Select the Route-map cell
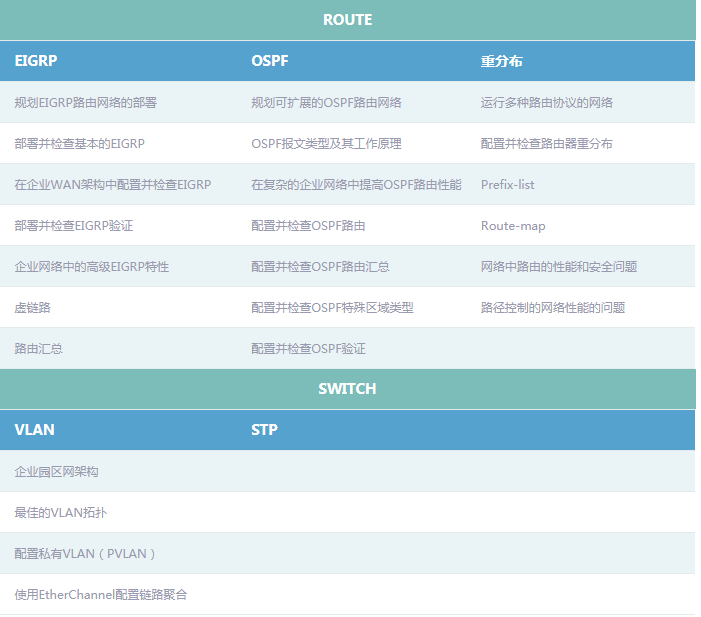This screenshot has width=701, height=617. pyautogui.click(x=513, y=226)
